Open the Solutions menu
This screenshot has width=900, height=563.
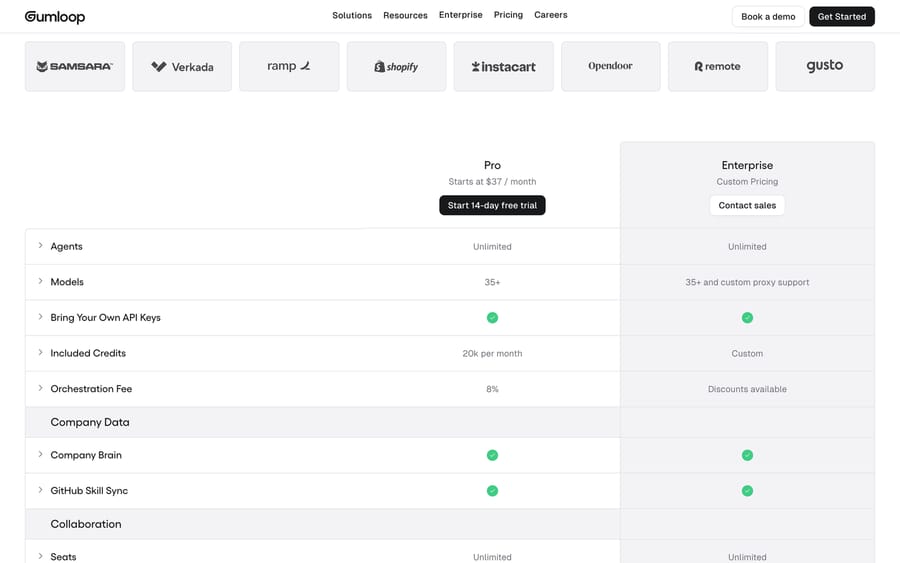click(352, 15)
